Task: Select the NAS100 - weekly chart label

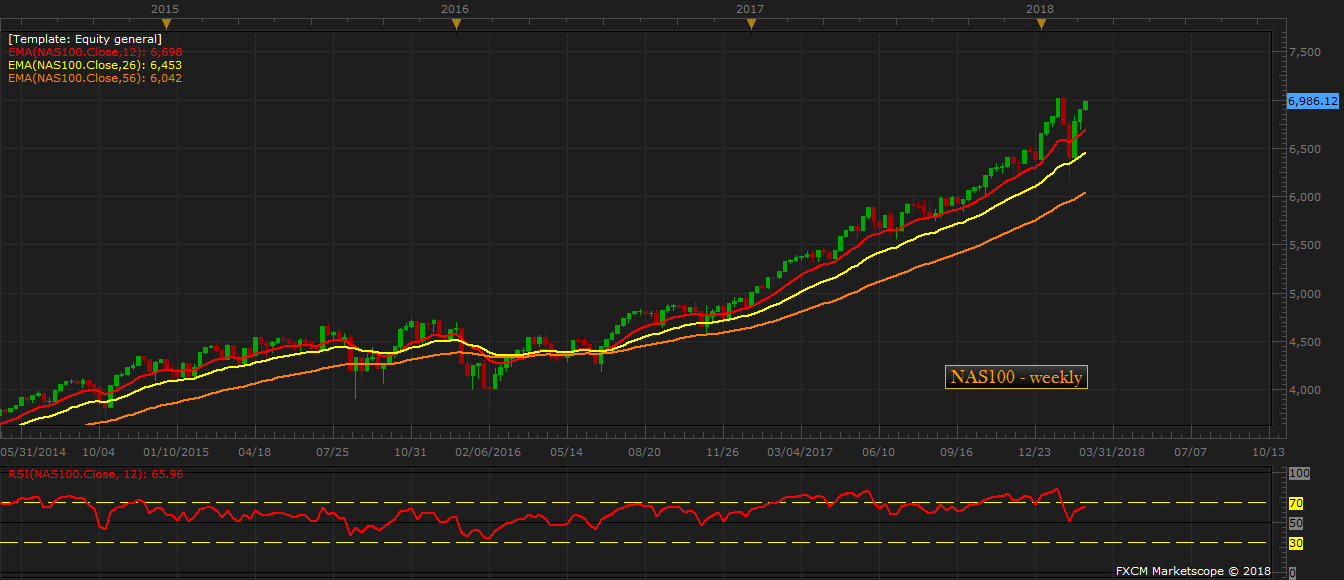Action: (1016, 377)
